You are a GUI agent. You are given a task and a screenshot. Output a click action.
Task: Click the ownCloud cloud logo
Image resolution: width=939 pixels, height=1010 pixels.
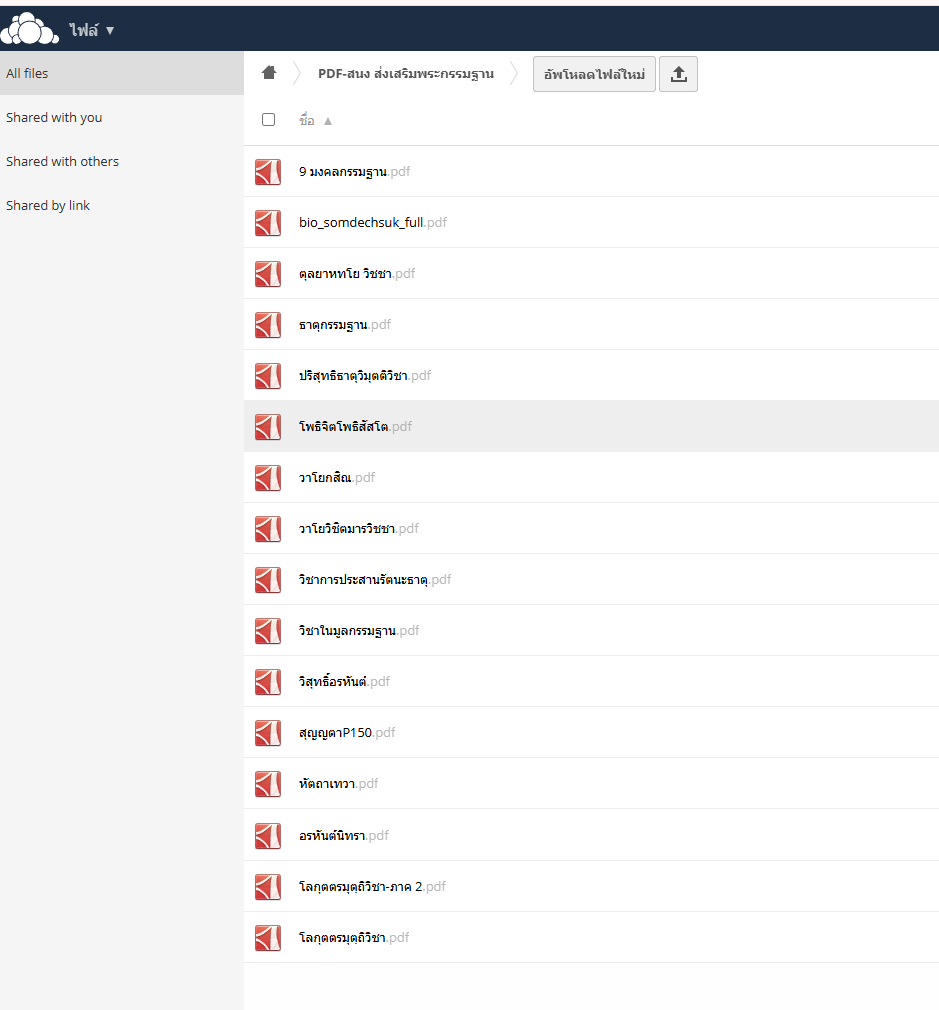point(30,30)
